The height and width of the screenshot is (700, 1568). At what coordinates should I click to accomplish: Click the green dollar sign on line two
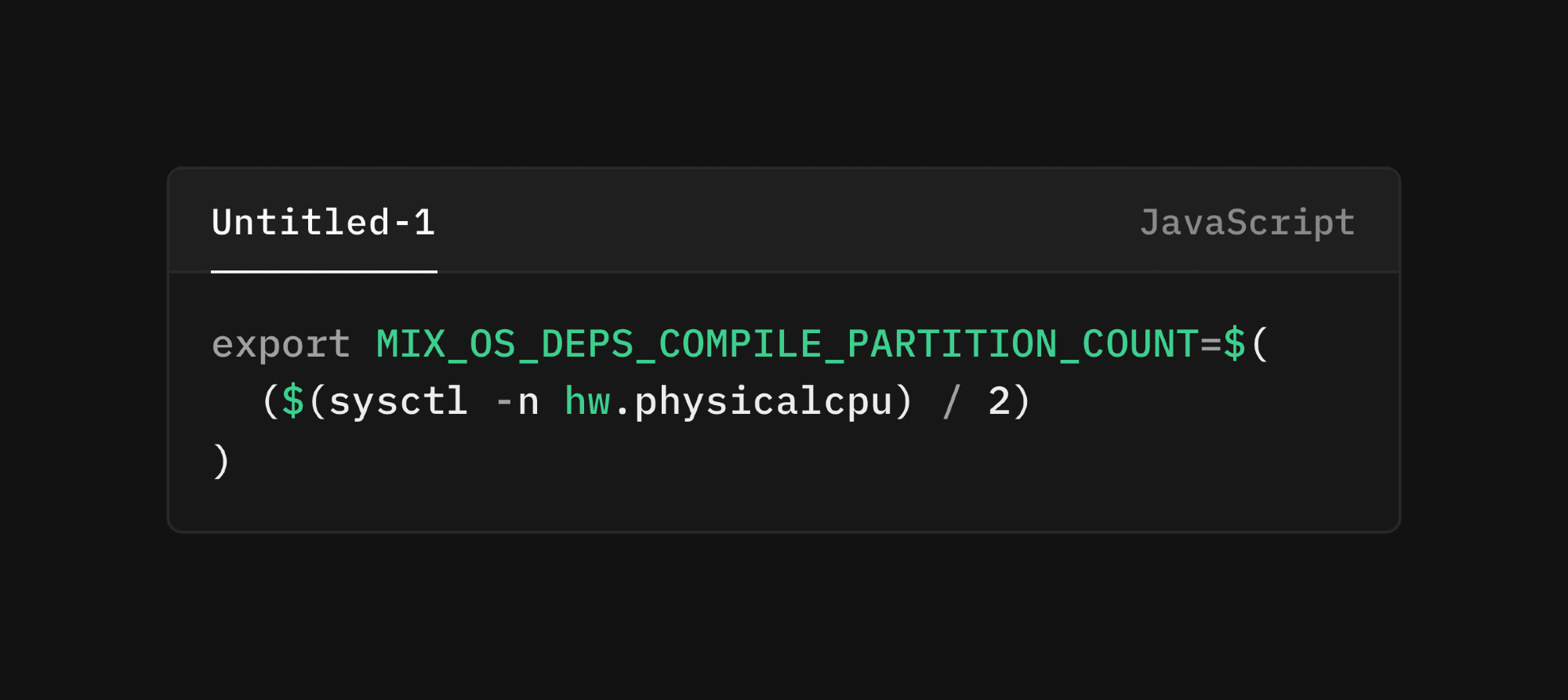[x=293, y=401]
